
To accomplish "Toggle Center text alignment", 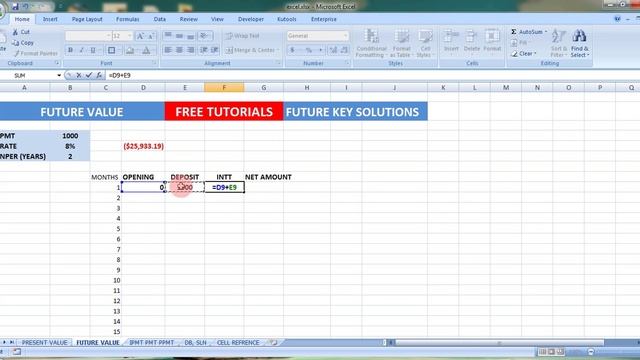I will pyautogui.click(x=179, y=50).
